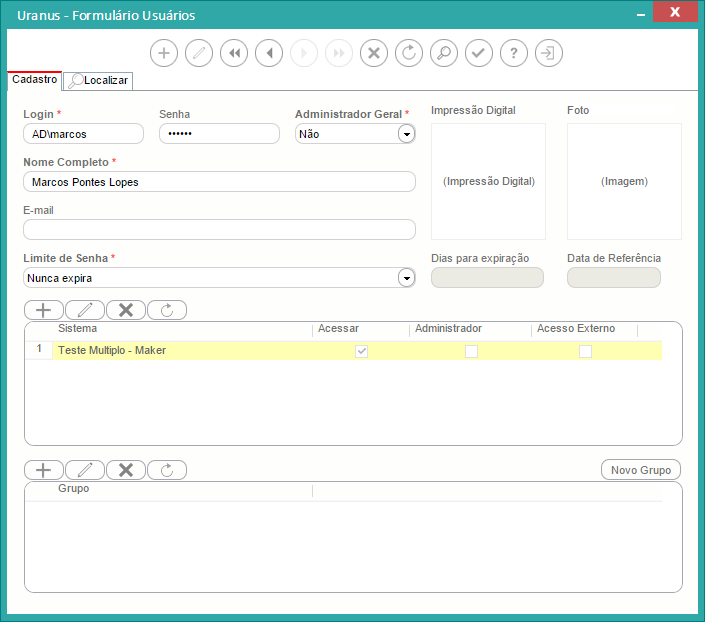Go to last record double-right arrow

[x=339, y=53]
